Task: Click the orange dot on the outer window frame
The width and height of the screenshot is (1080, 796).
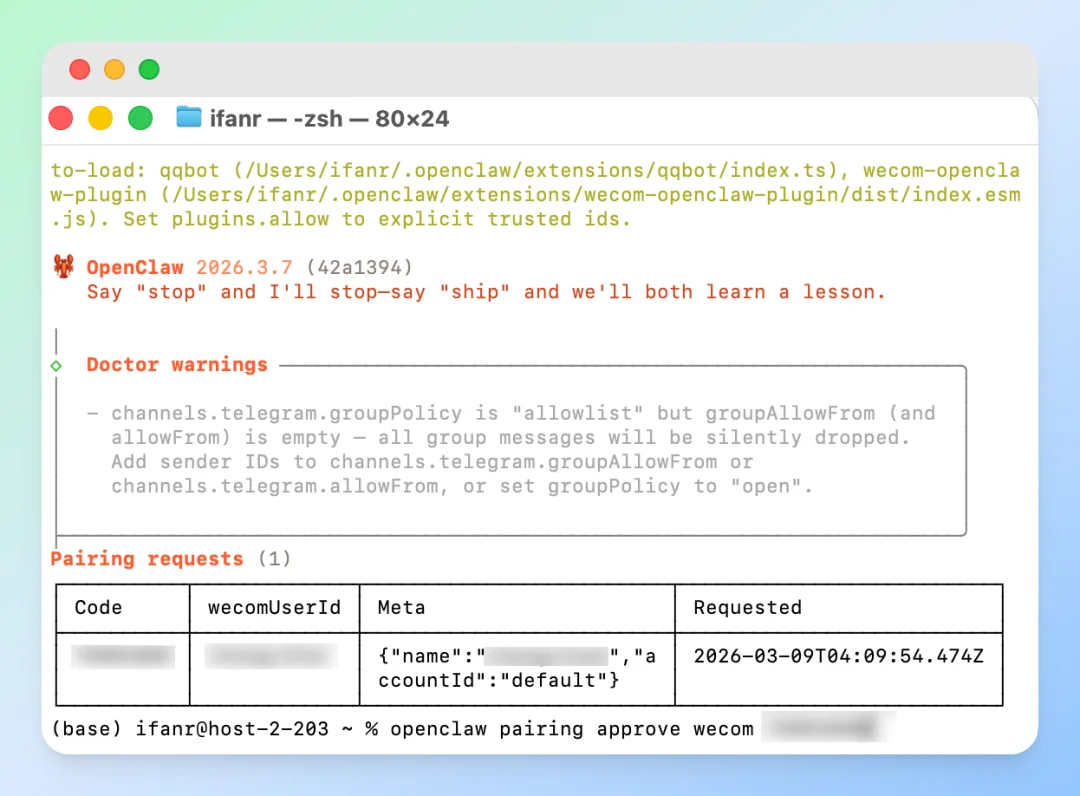Action: [x=114, y=70]
